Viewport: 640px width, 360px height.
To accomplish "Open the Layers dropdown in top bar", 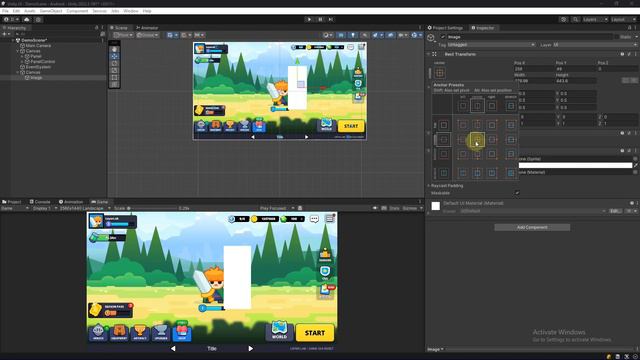I will (595, 19).
